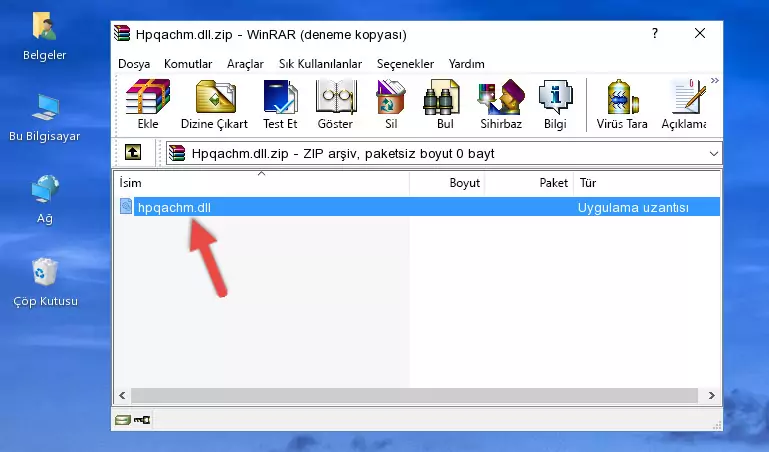Select the Bu Bilgisayar desktop icon
769x452 pixels.
pos(45,118)
